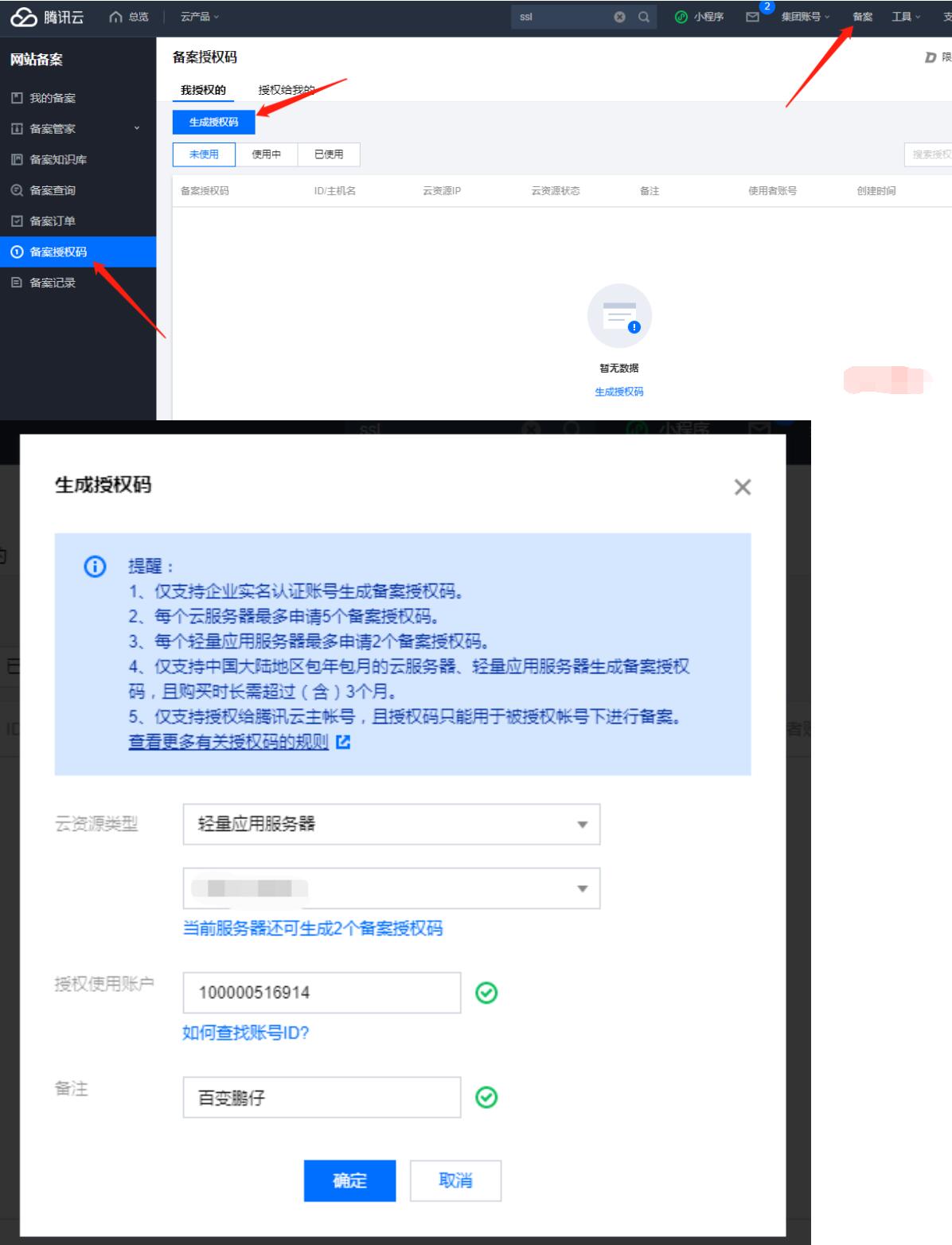Viewport: 952px width, 1245px height.
Task: Open the 如何查找账号ID? help link
Action: [x=245, y=1032]
